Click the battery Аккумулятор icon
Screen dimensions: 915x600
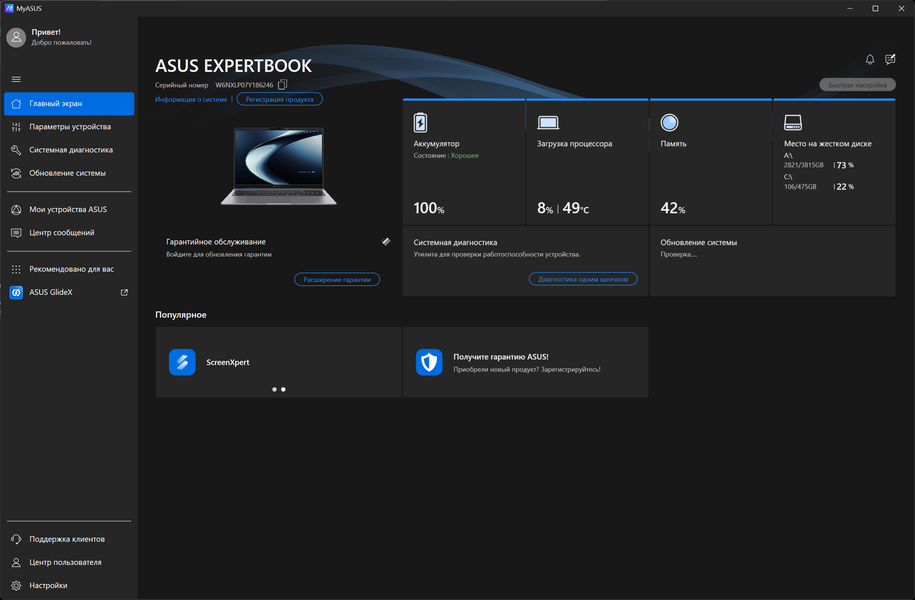pyautogui.click(x=420, y=123)
